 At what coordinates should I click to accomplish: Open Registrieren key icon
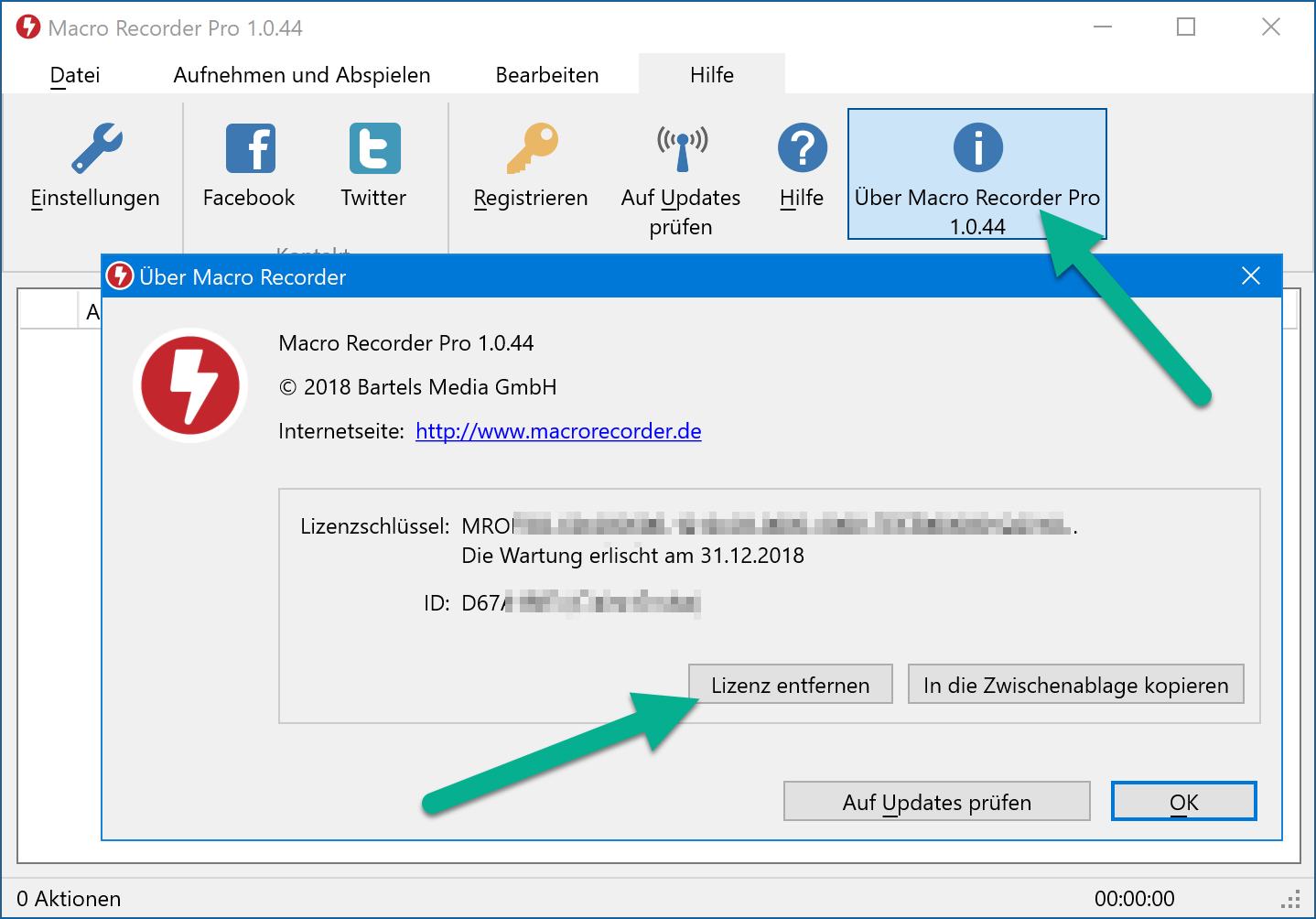(x=532, y=148)
